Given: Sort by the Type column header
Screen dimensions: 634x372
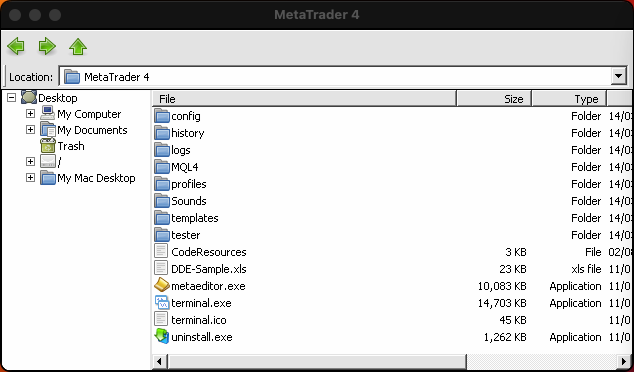Looking at the screenshot, I should pos(569,99).
